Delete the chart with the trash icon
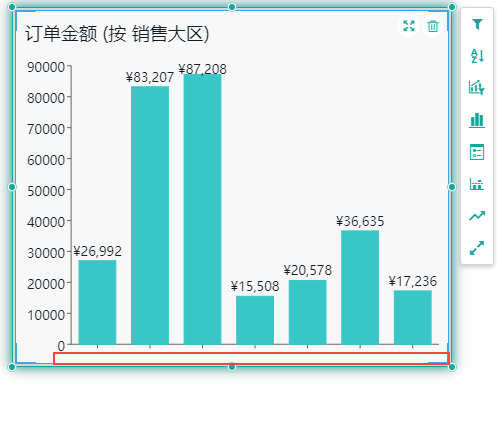497x430 pixels. click(433, 26)
